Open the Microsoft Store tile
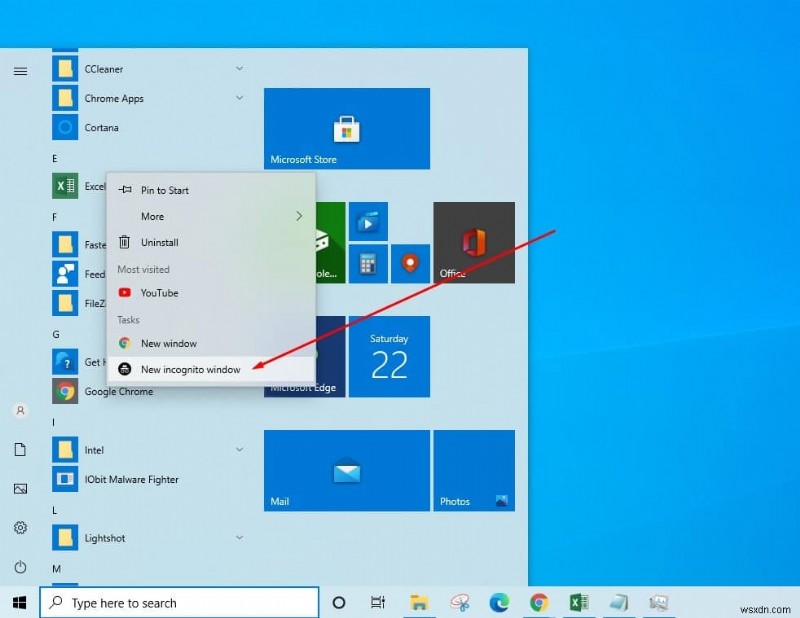Viewport: 800px width, 618px height. click(x=347, y=127)
